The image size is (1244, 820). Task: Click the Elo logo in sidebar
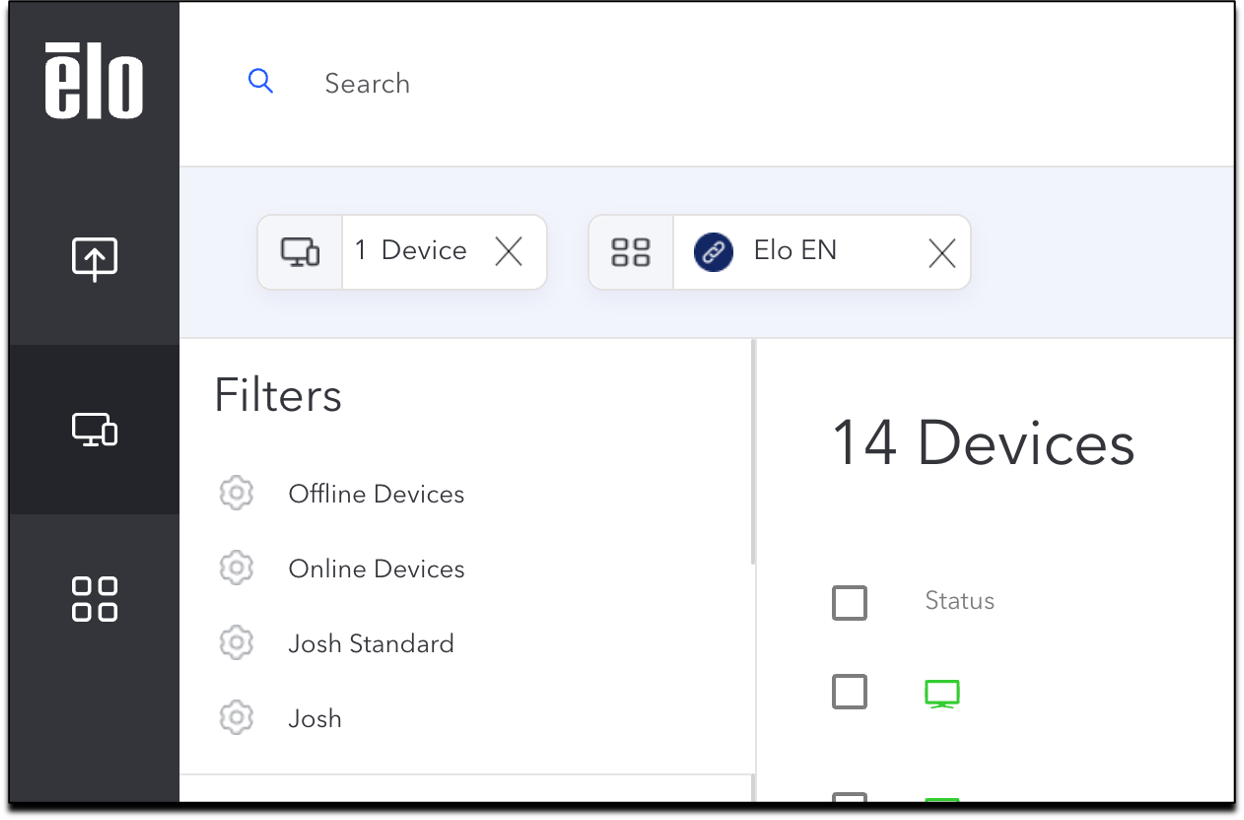click(x=94, y=81)
